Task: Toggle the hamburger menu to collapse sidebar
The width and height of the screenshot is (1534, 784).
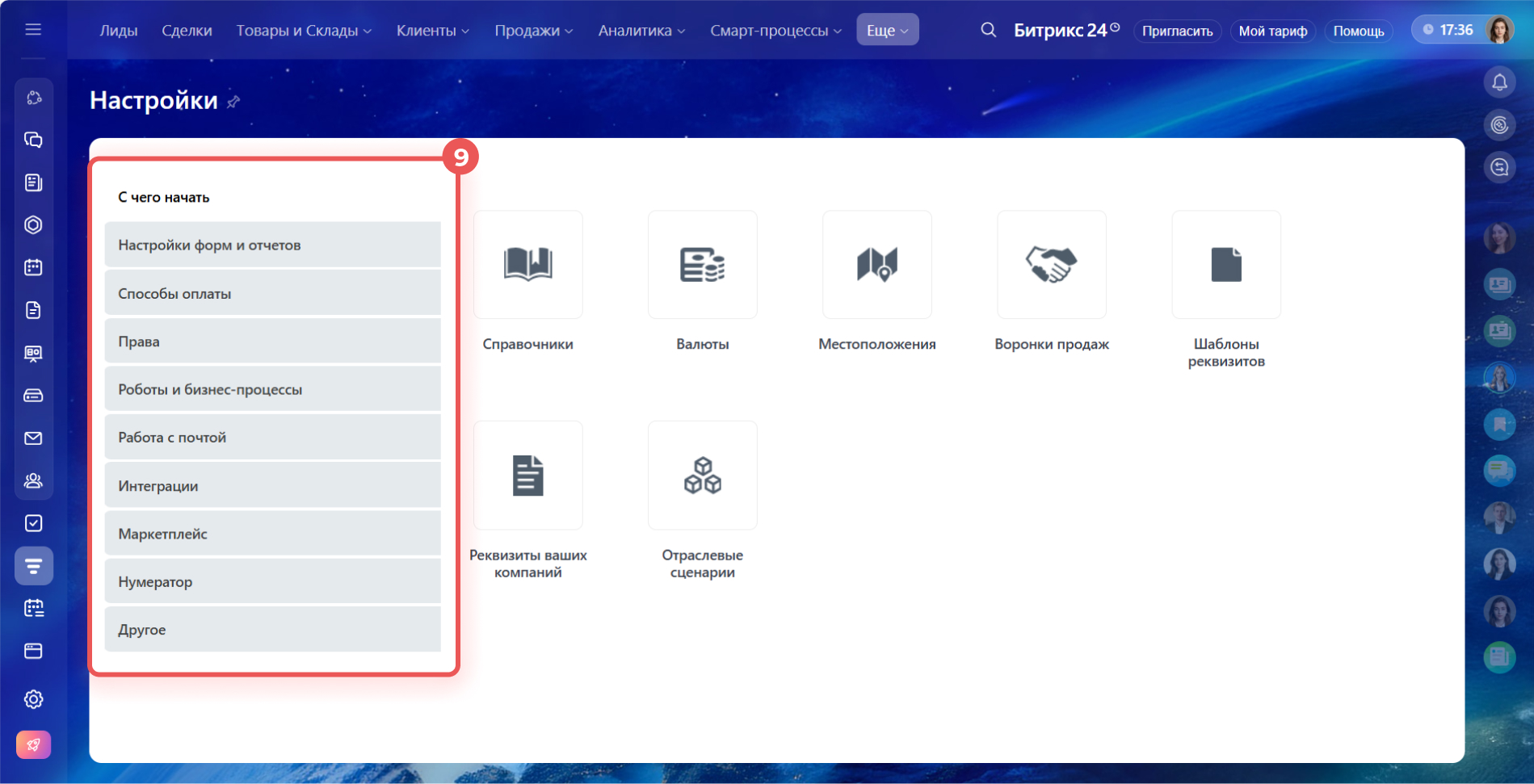Action: (33, 30)
